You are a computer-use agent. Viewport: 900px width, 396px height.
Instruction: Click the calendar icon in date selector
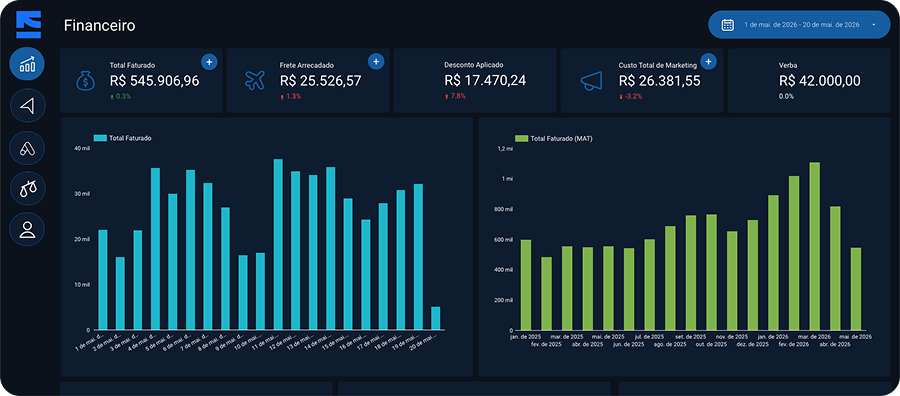tap(727, 25)
